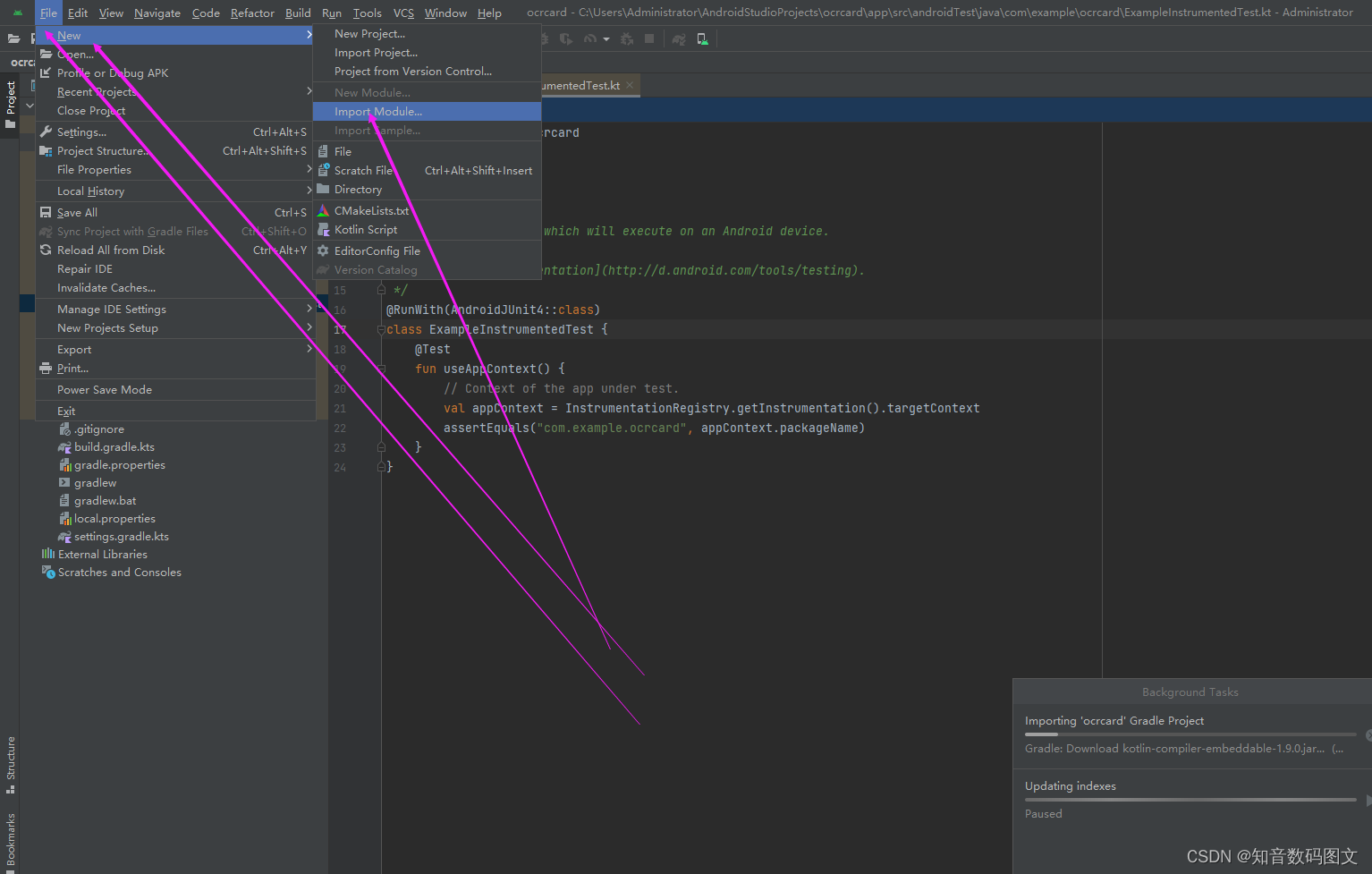Open the dropdown arrow next to the Profiler icon
Viewport: 1372px width, 874px height.
pyautogui.click(x=607, y=38)
